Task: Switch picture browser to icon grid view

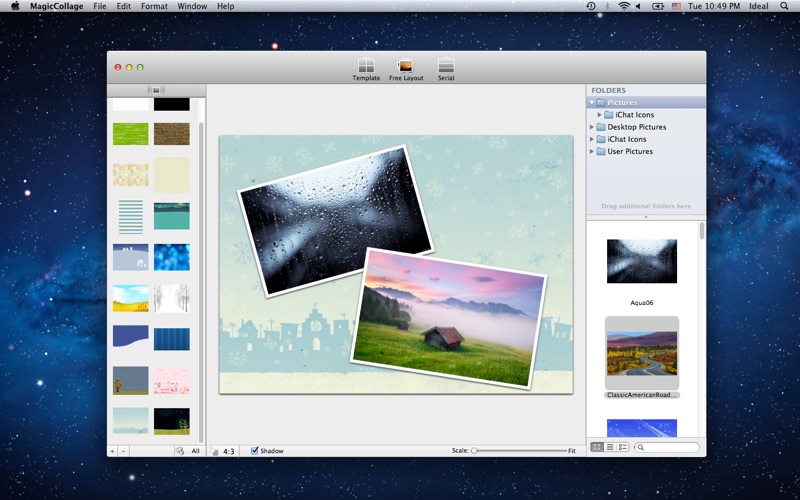Action: click(x=597, y=447)
